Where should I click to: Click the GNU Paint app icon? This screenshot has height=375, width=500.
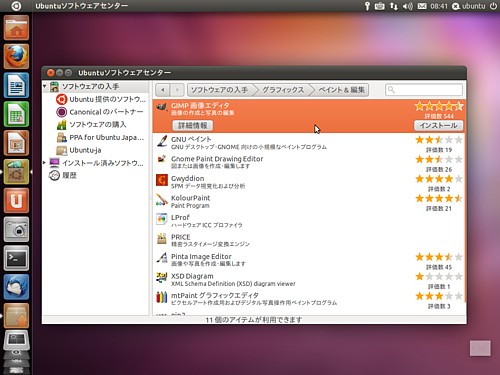tap(162, 141)
